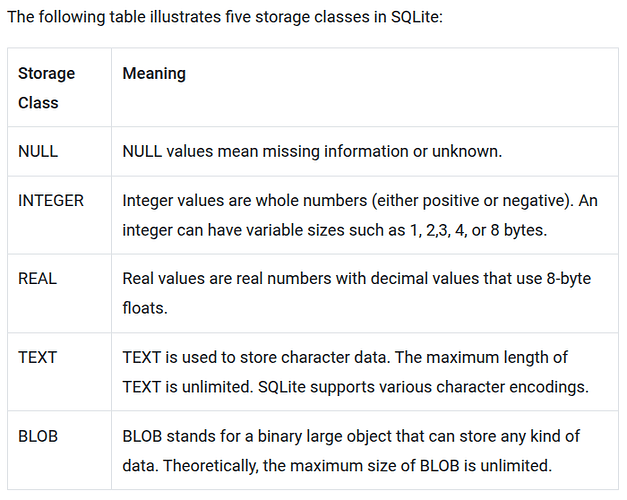Click the NULL values meaning description
Screen dimensions: 627x500
pos(311,152)
